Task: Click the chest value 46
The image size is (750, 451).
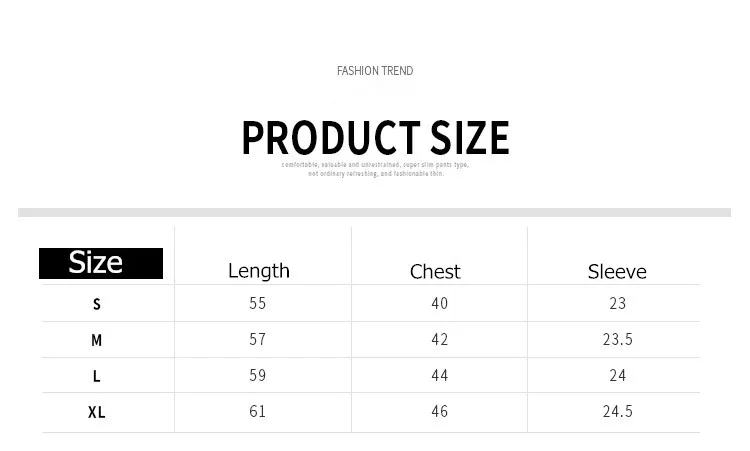Action: 439,411
